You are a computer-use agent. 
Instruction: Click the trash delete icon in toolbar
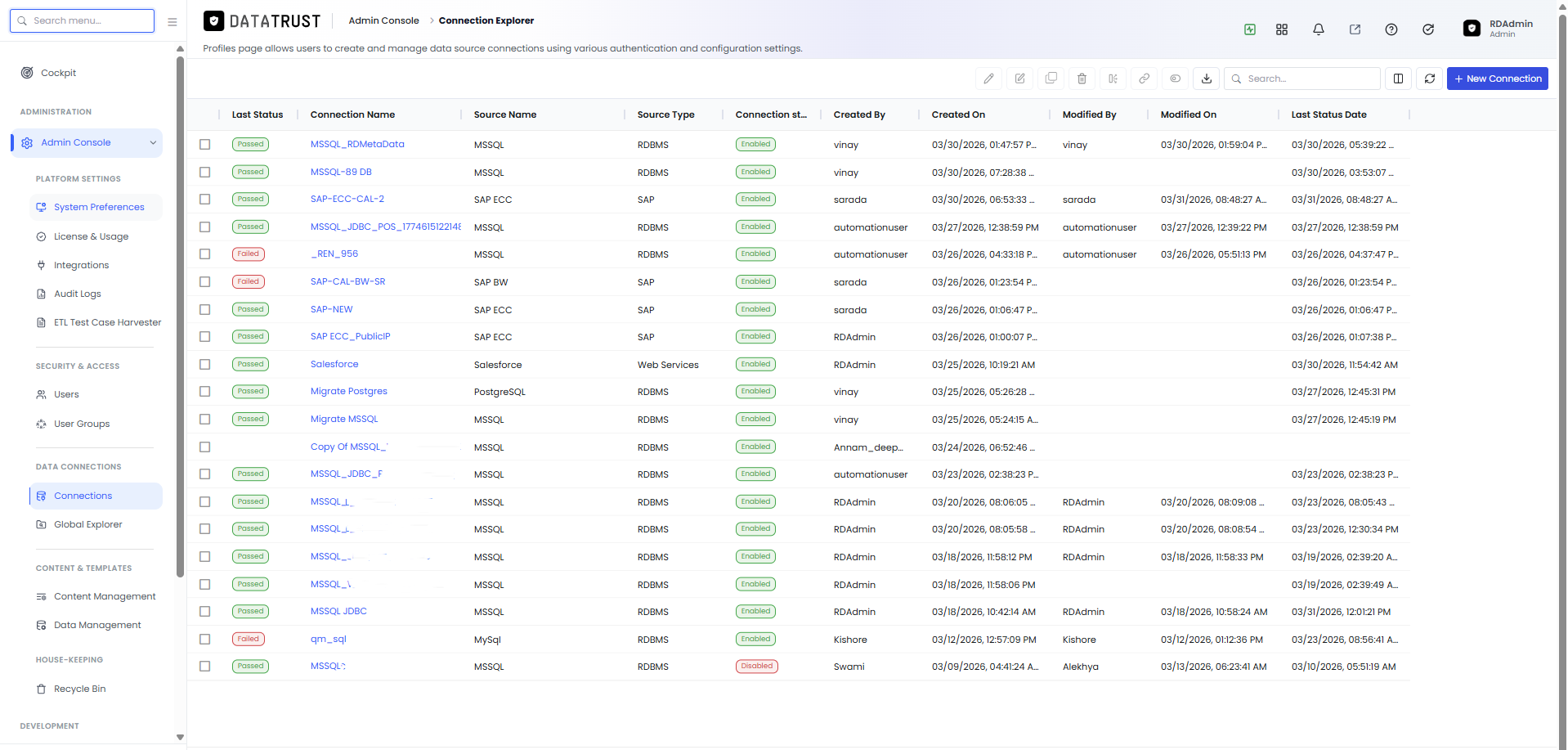coord(1082,79)
